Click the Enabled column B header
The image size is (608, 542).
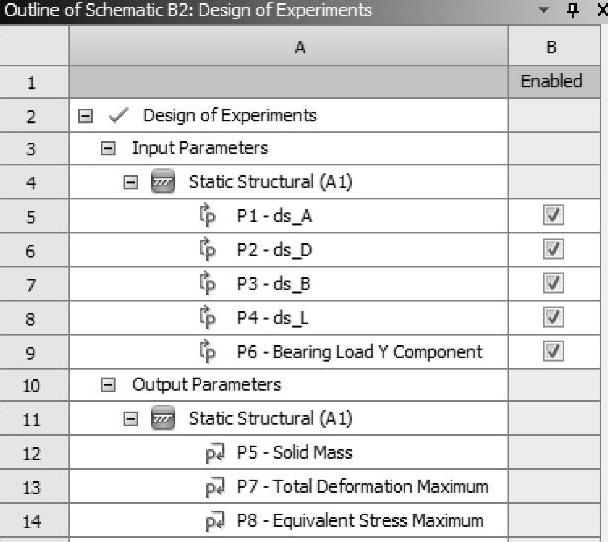click(552, 47)
